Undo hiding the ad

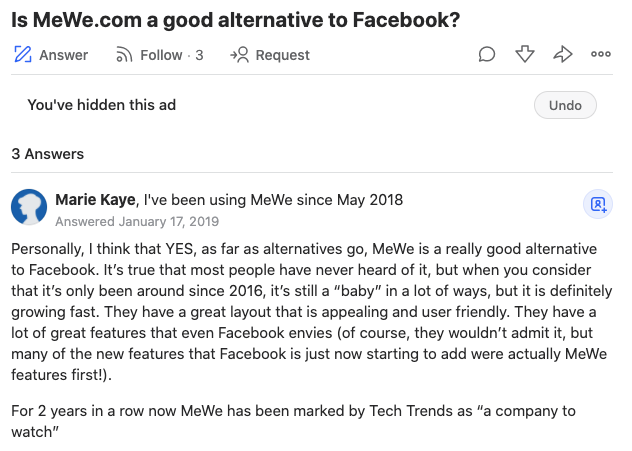(x=565, y=105)
